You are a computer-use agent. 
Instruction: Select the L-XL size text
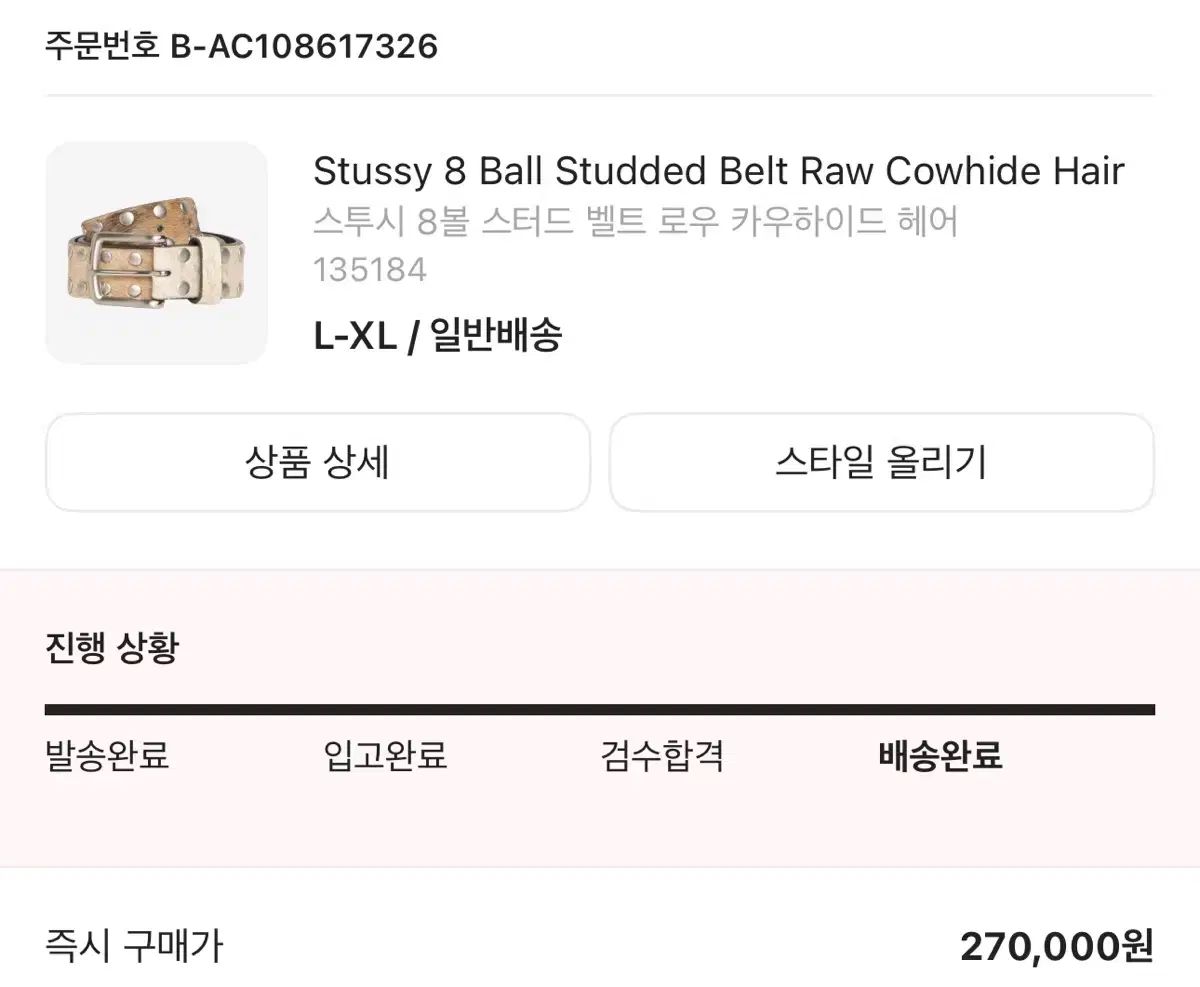[354, 336]
